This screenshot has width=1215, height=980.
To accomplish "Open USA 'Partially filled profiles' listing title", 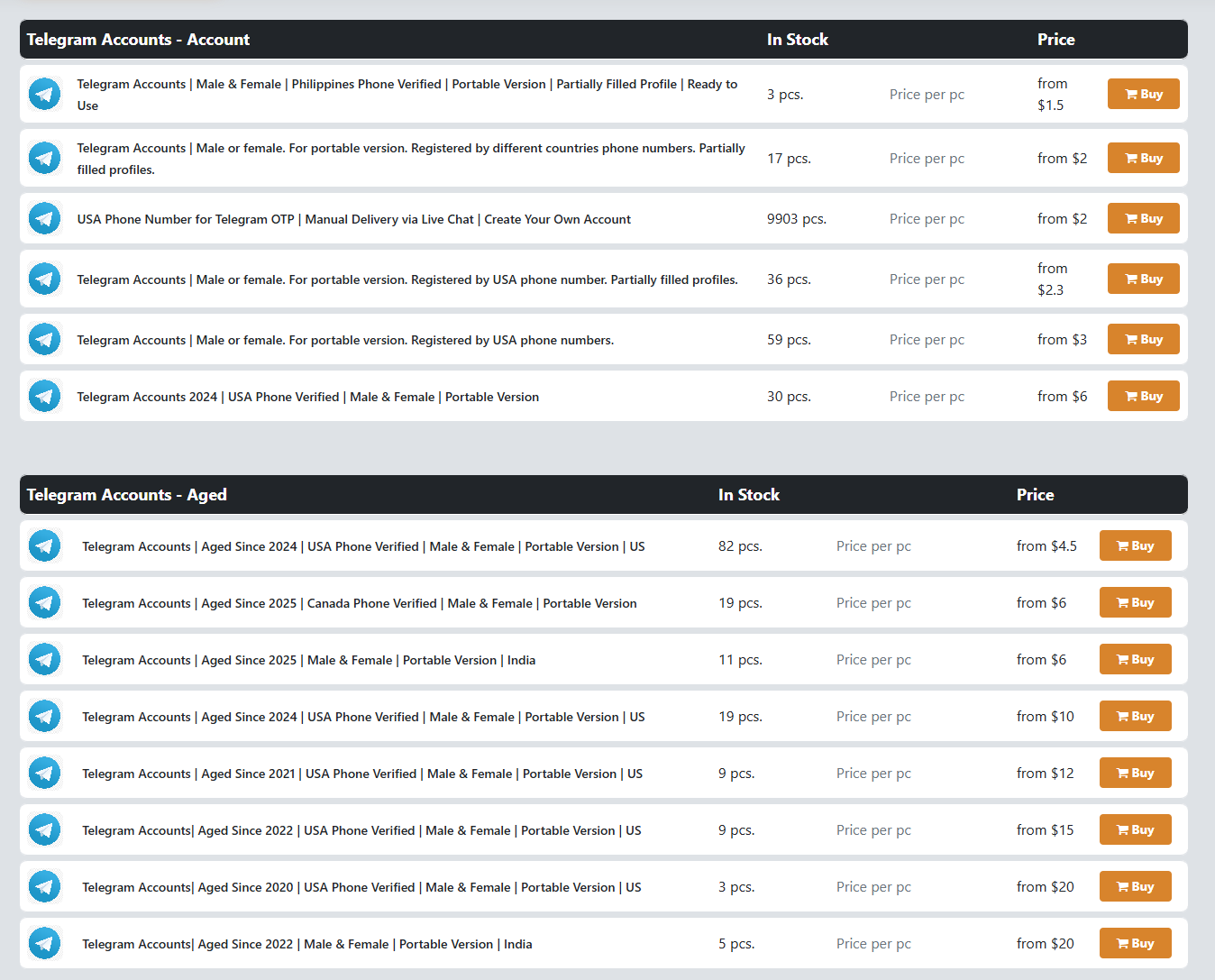I will (x=407, y=279).
